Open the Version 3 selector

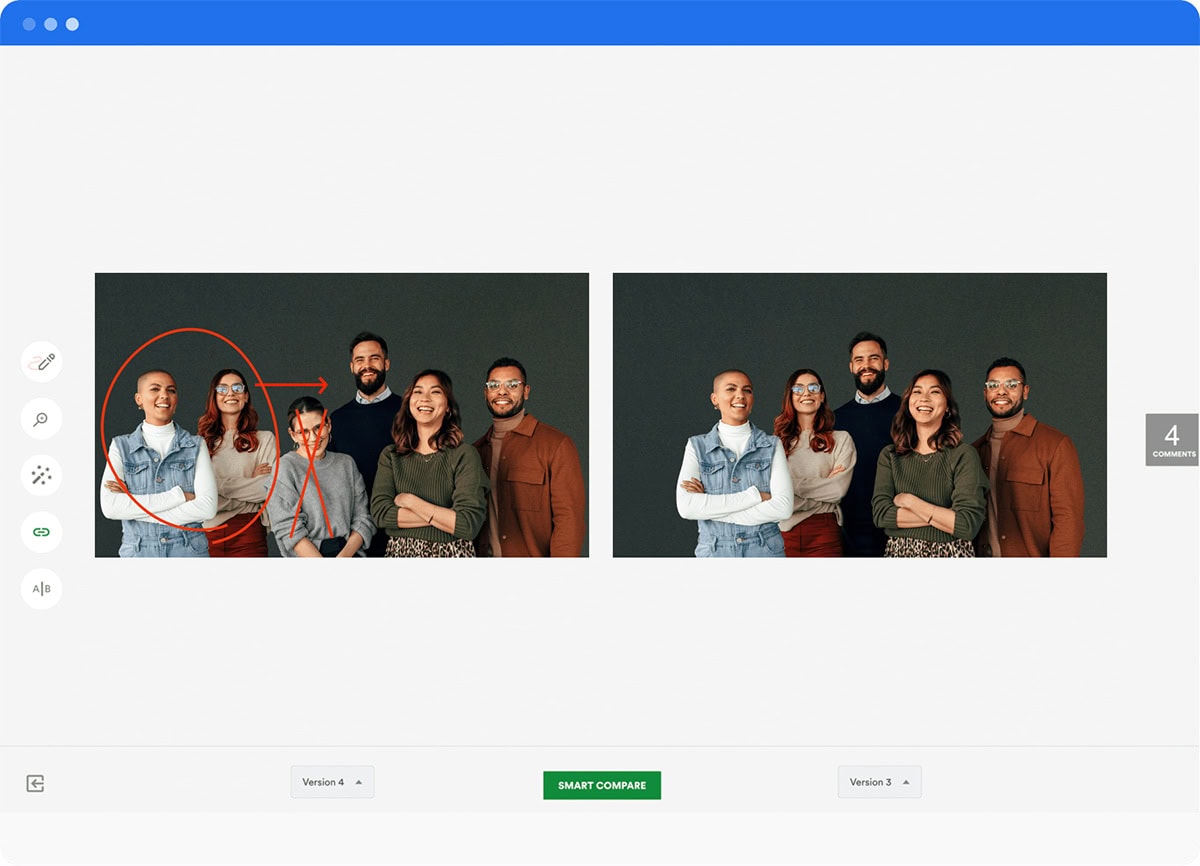878,781
